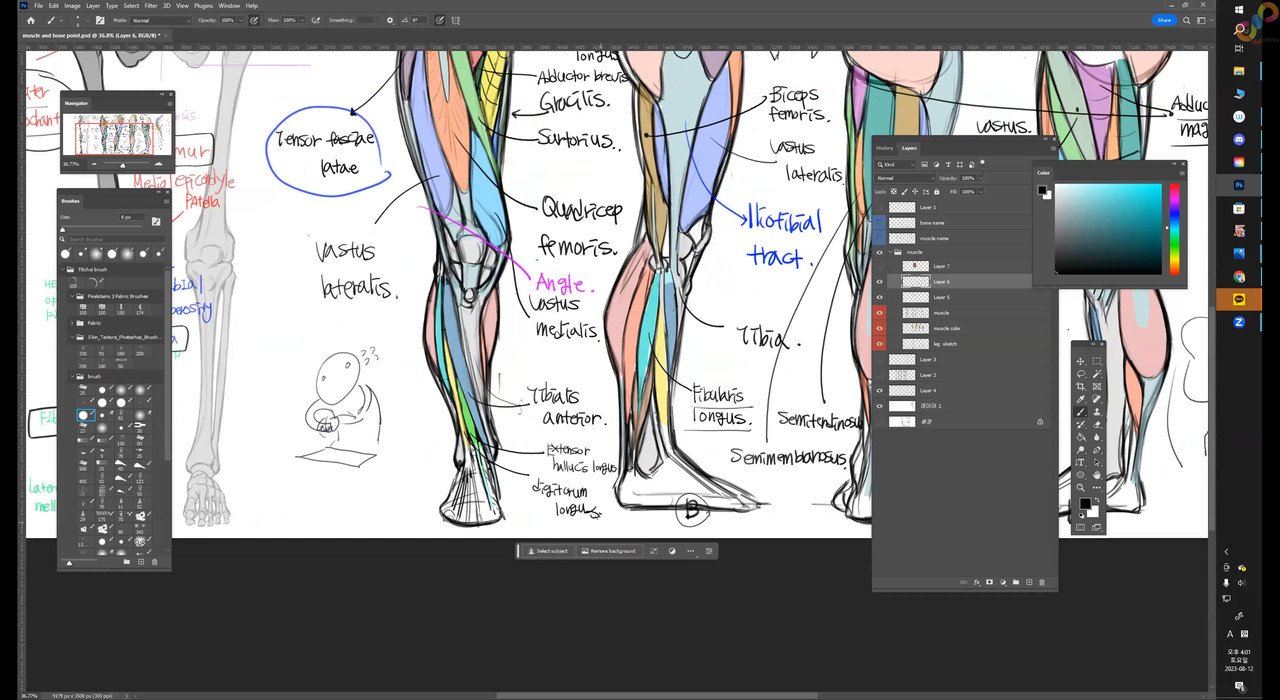Open the File menu
Viewport: 1280px width, 700px height.
38,5
